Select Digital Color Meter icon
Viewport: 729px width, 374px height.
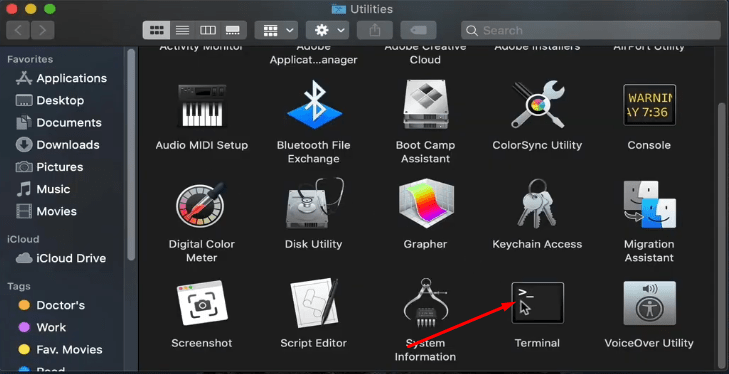(x=201, y=205)
